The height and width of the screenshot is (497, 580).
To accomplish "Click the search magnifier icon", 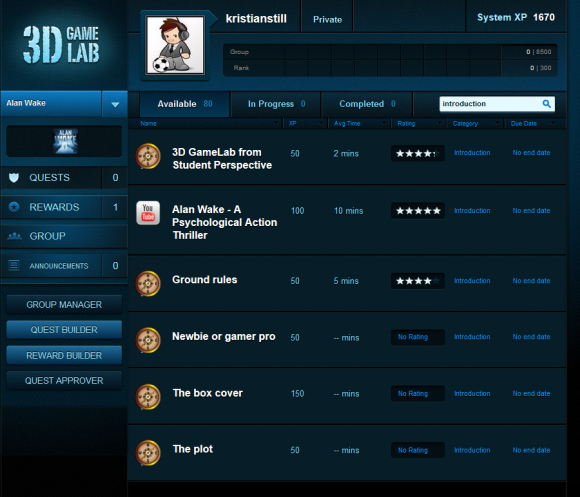I will coord(546,104).
